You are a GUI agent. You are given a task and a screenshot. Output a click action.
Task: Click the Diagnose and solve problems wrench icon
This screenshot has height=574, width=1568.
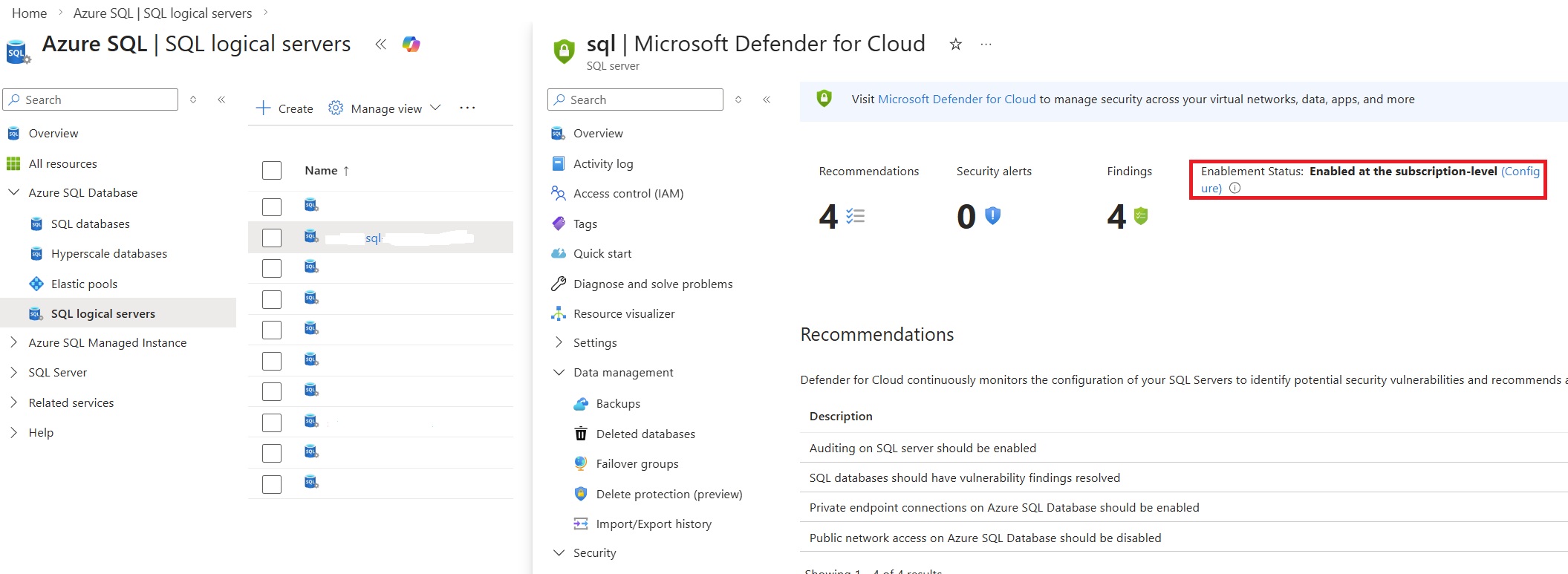click(559, 284)
